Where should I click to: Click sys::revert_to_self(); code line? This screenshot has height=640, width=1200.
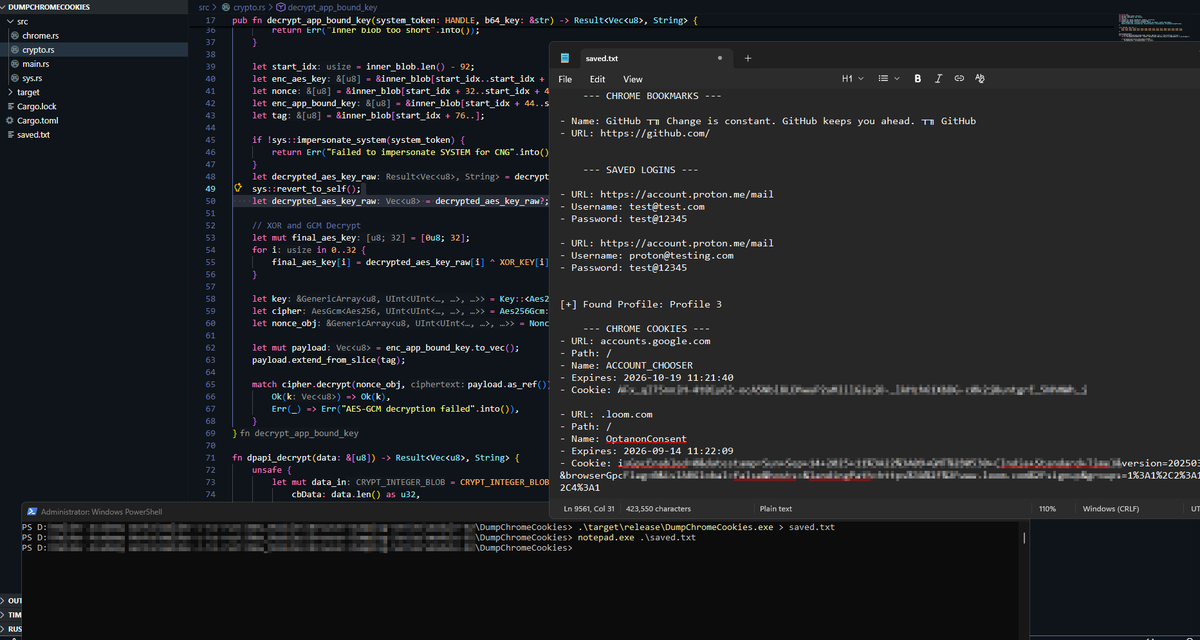coord(308,188)
